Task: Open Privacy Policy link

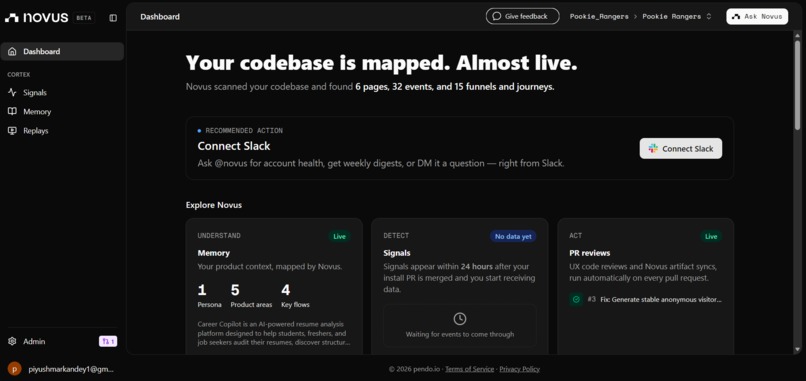Action: [520, 369]
